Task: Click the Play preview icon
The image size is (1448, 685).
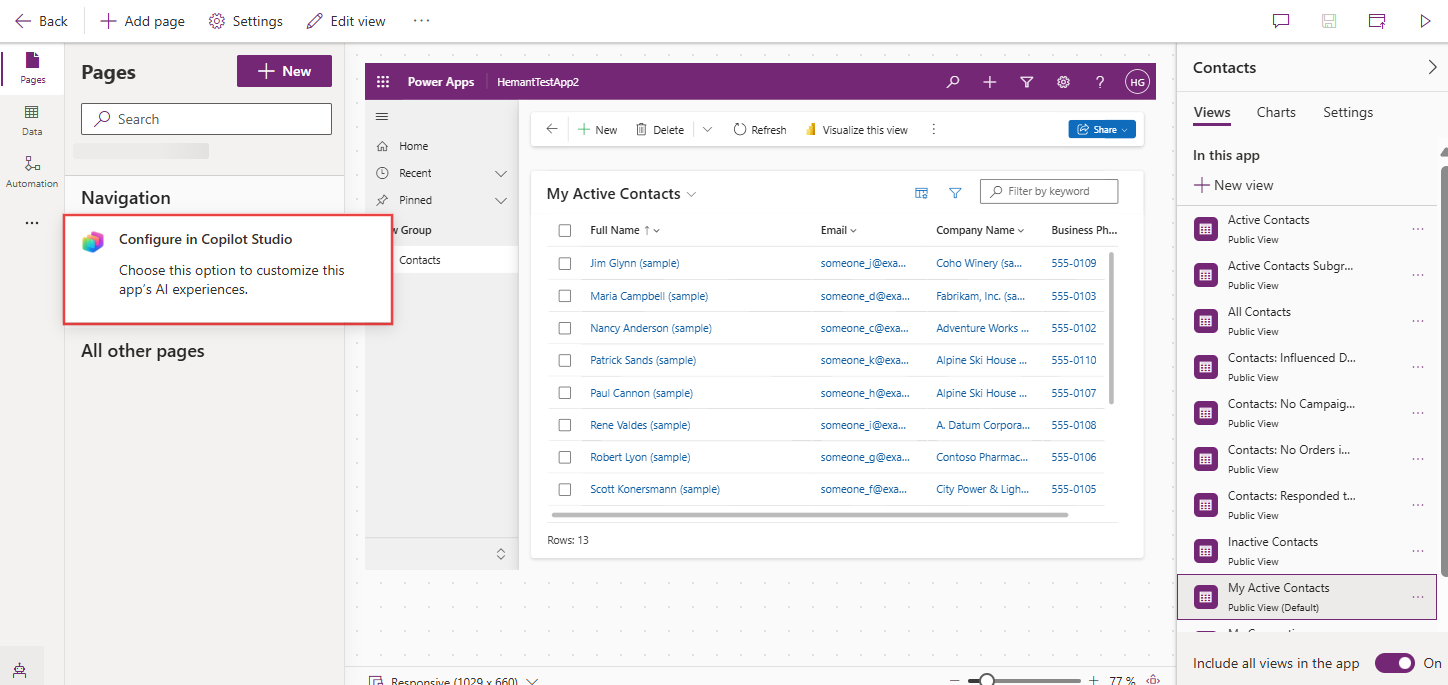Action: (1425, 21)
